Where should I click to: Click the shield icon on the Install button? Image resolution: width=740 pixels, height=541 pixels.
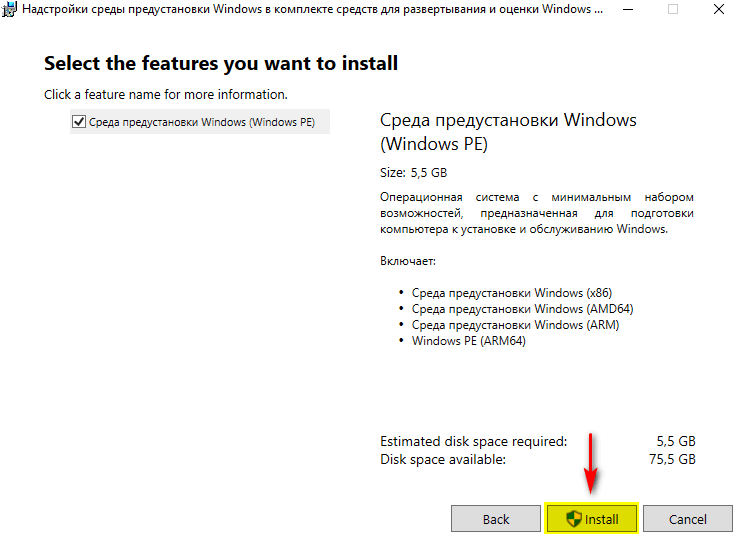tap(573, 519)
